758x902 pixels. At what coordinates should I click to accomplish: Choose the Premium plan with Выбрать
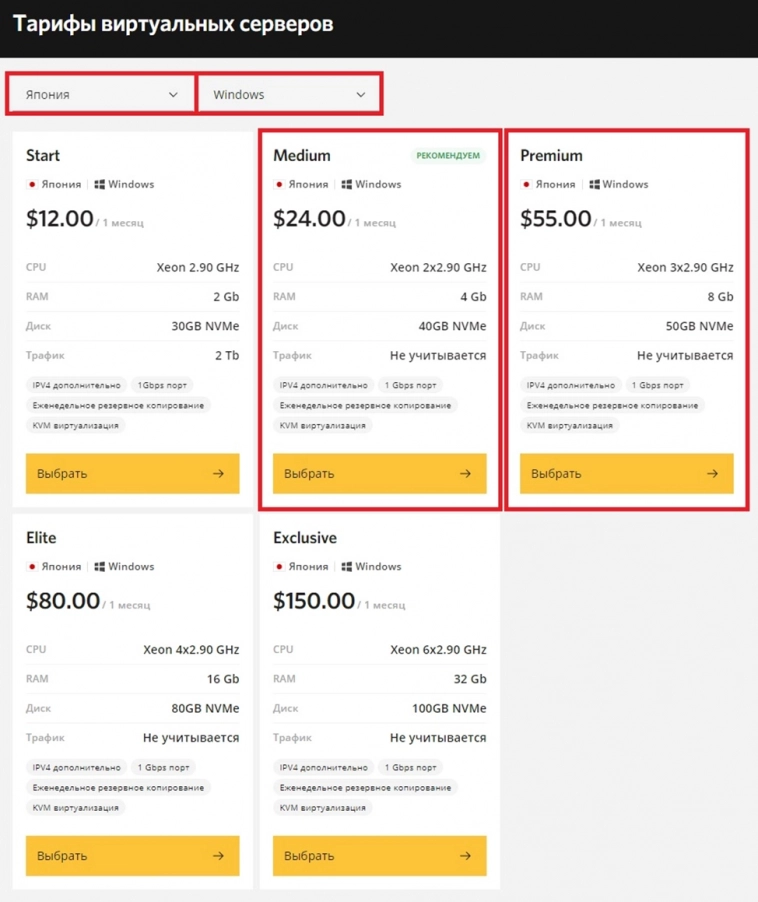tap(626, 474)
